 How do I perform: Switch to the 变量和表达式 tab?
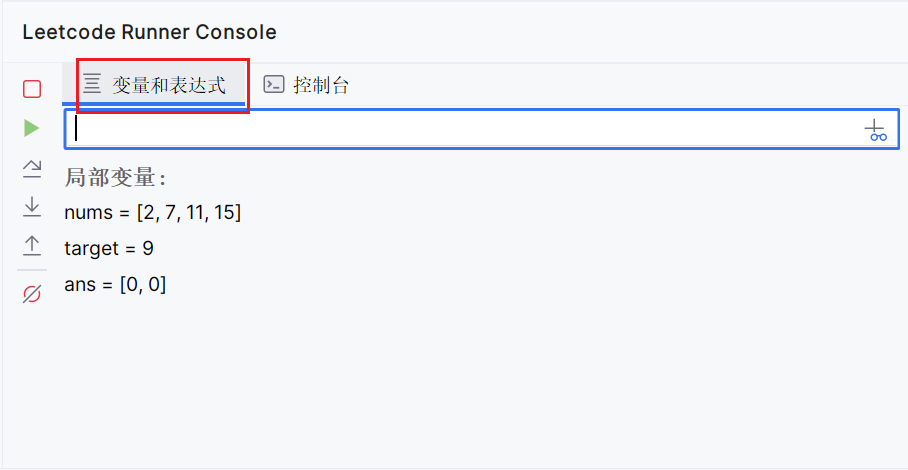pyautogui.click(x=154, y=85)
